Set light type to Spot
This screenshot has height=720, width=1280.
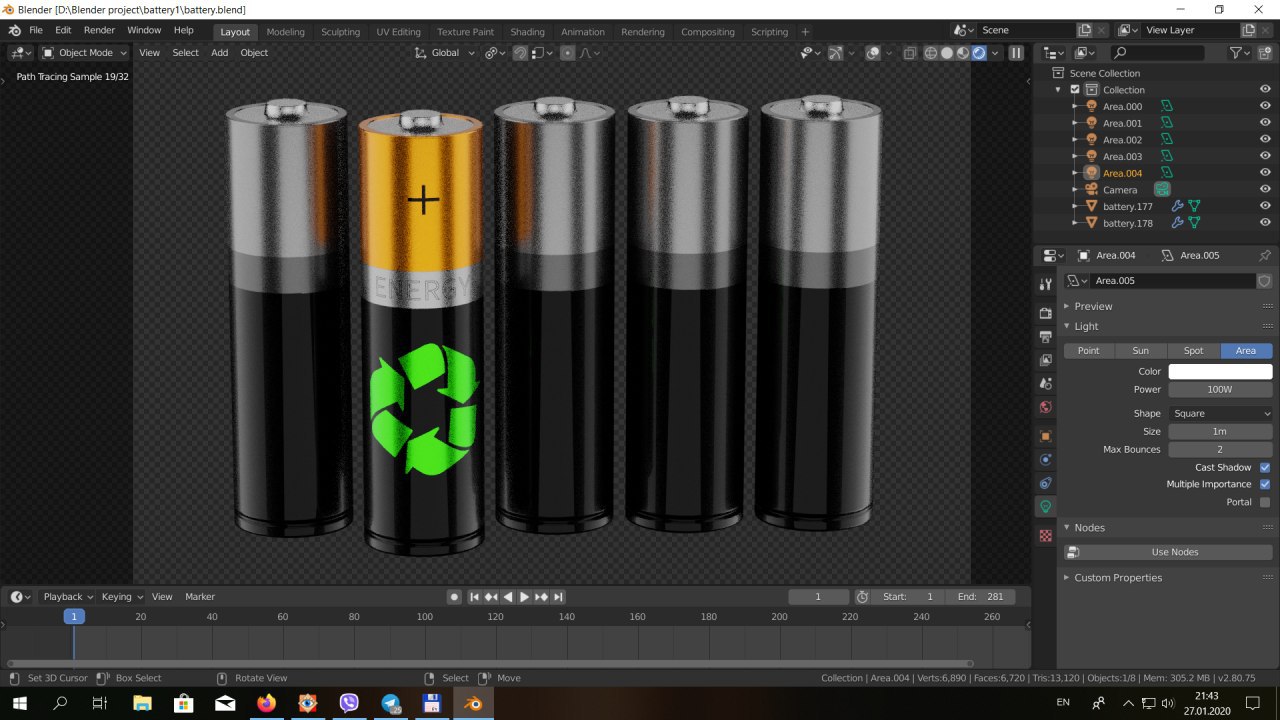(1194, 350)
